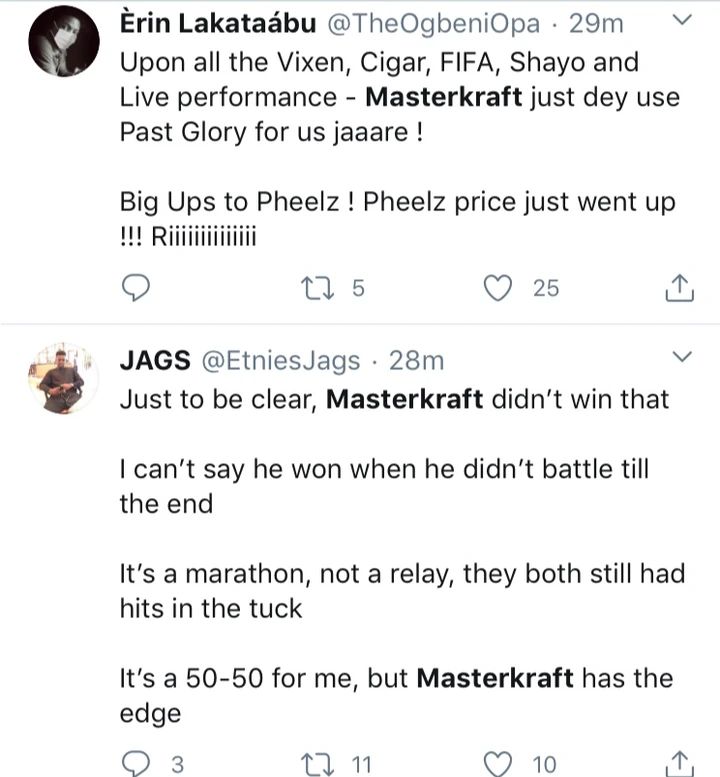Click the JAGS display name
This screenshot has height=777, width=720.
coord(154,360)
